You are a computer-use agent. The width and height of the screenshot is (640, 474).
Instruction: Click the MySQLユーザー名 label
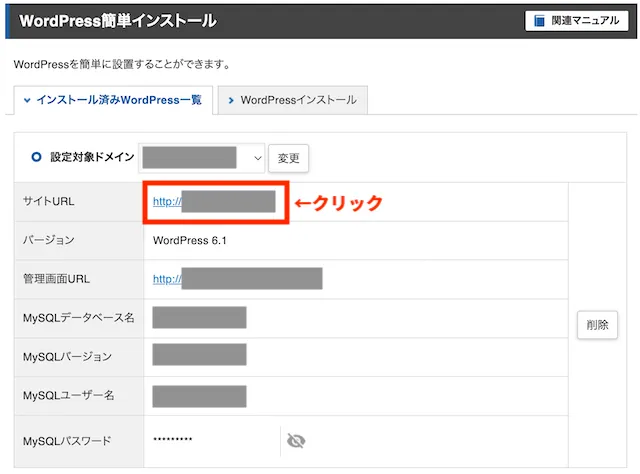coord(69,395)
